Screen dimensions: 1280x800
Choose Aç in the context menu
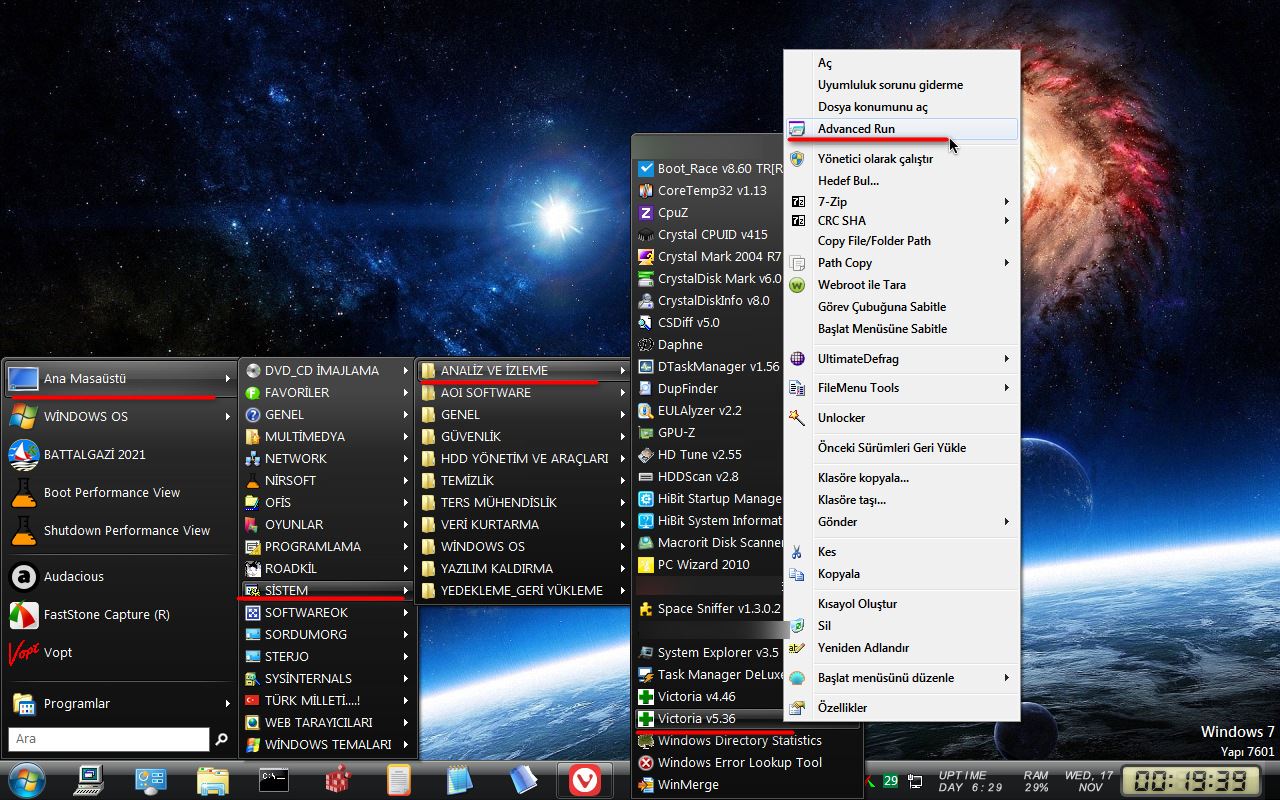[x=825, y=63]
